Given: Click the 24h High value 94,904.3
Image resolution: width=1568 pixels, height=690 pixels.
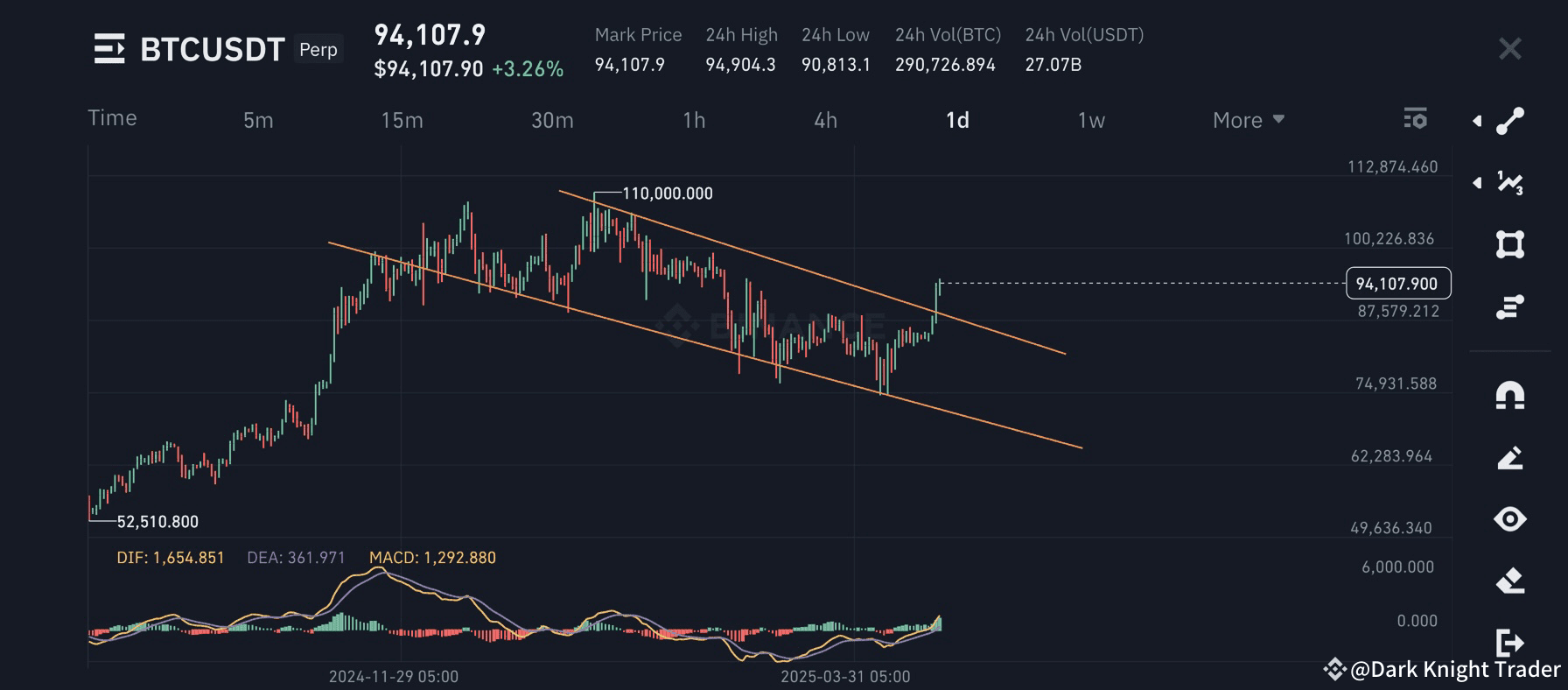Looking at the screenshot, I should (x=740, y=65).
